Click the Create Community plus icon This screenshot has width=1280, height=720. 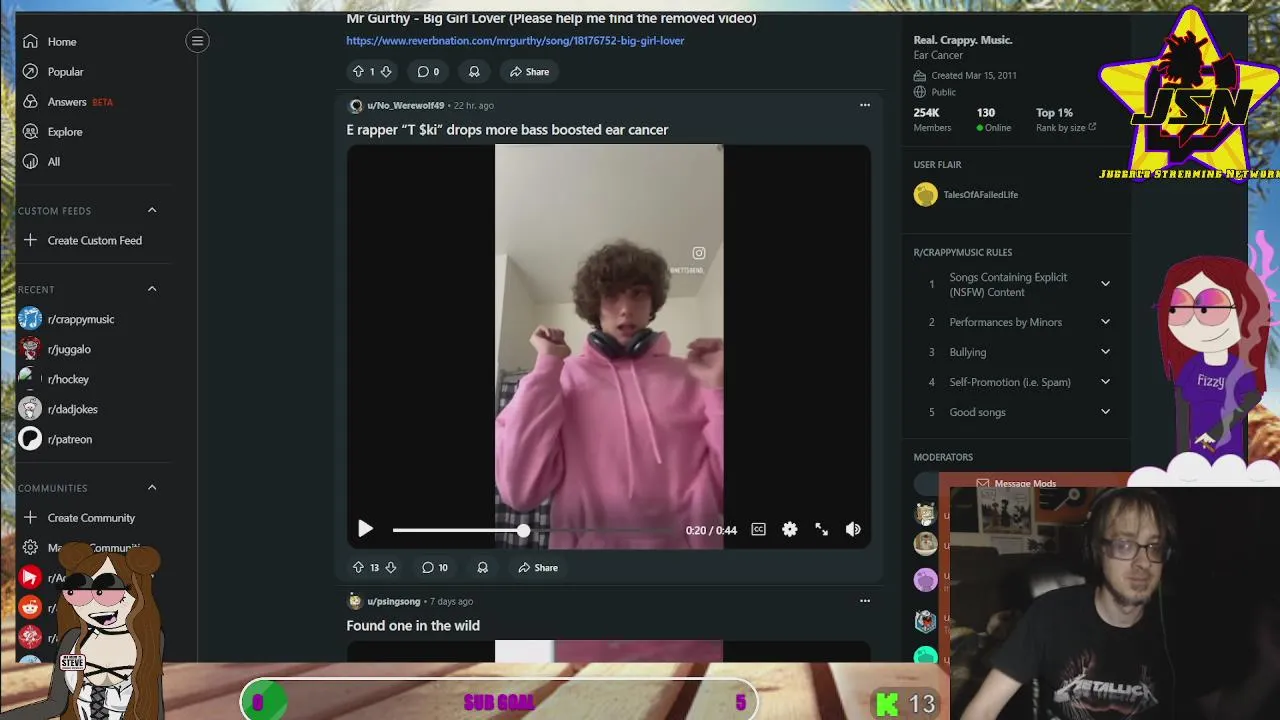pos(30,518)
